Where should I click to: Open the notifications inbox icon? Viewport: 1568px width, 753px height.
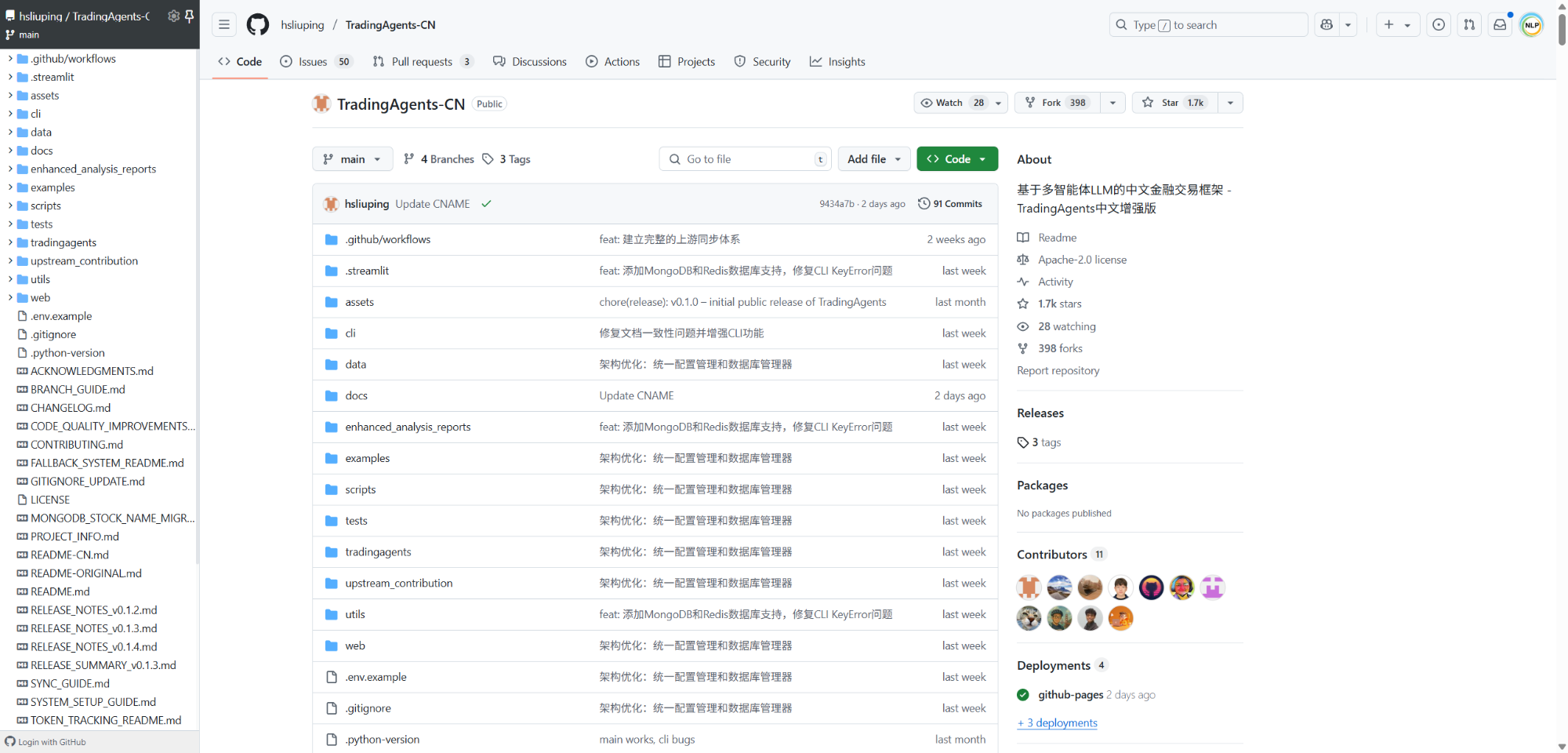pos(1500,25)
